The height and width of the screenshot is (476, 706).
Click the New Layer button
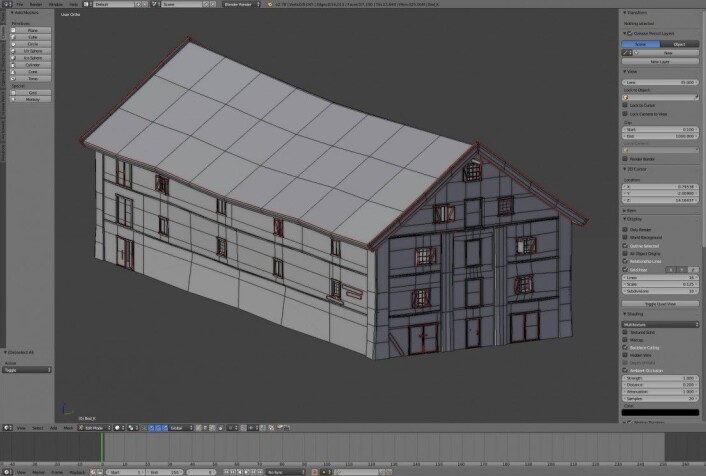point(660,61)
